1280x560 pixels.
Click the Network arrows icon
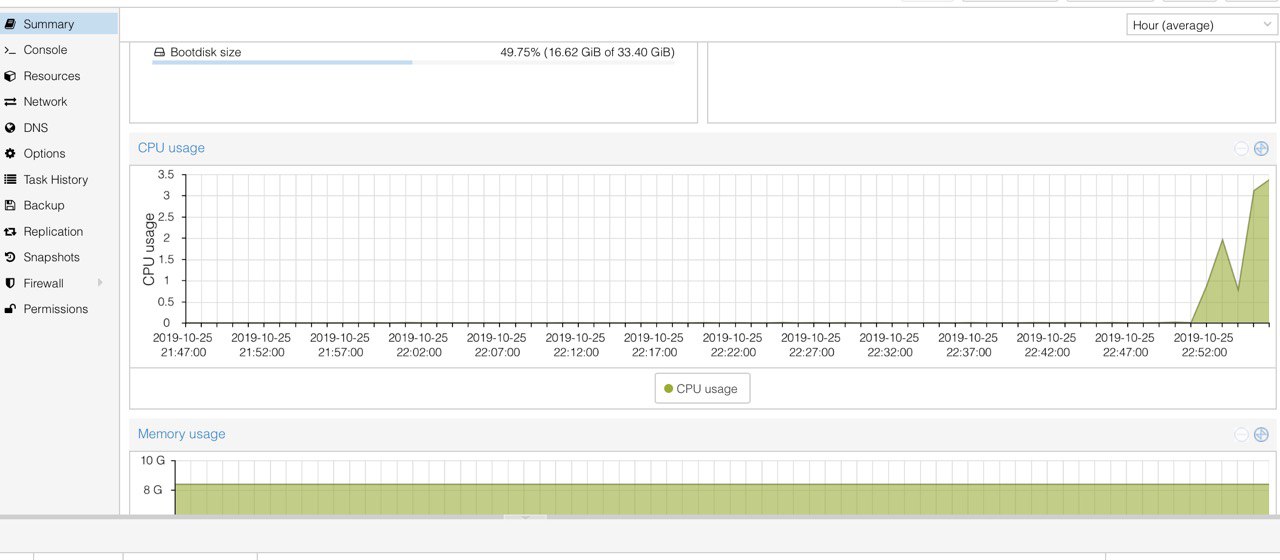point(11,102)
